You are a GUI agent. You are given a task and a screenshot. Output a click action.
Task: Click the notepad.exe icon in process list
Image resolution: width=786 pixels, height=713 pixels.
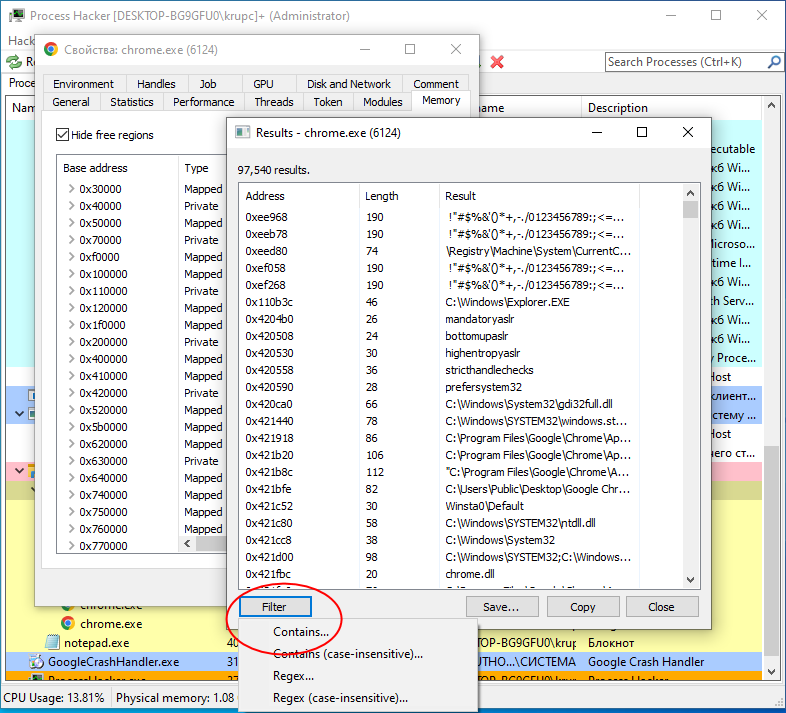52,642
